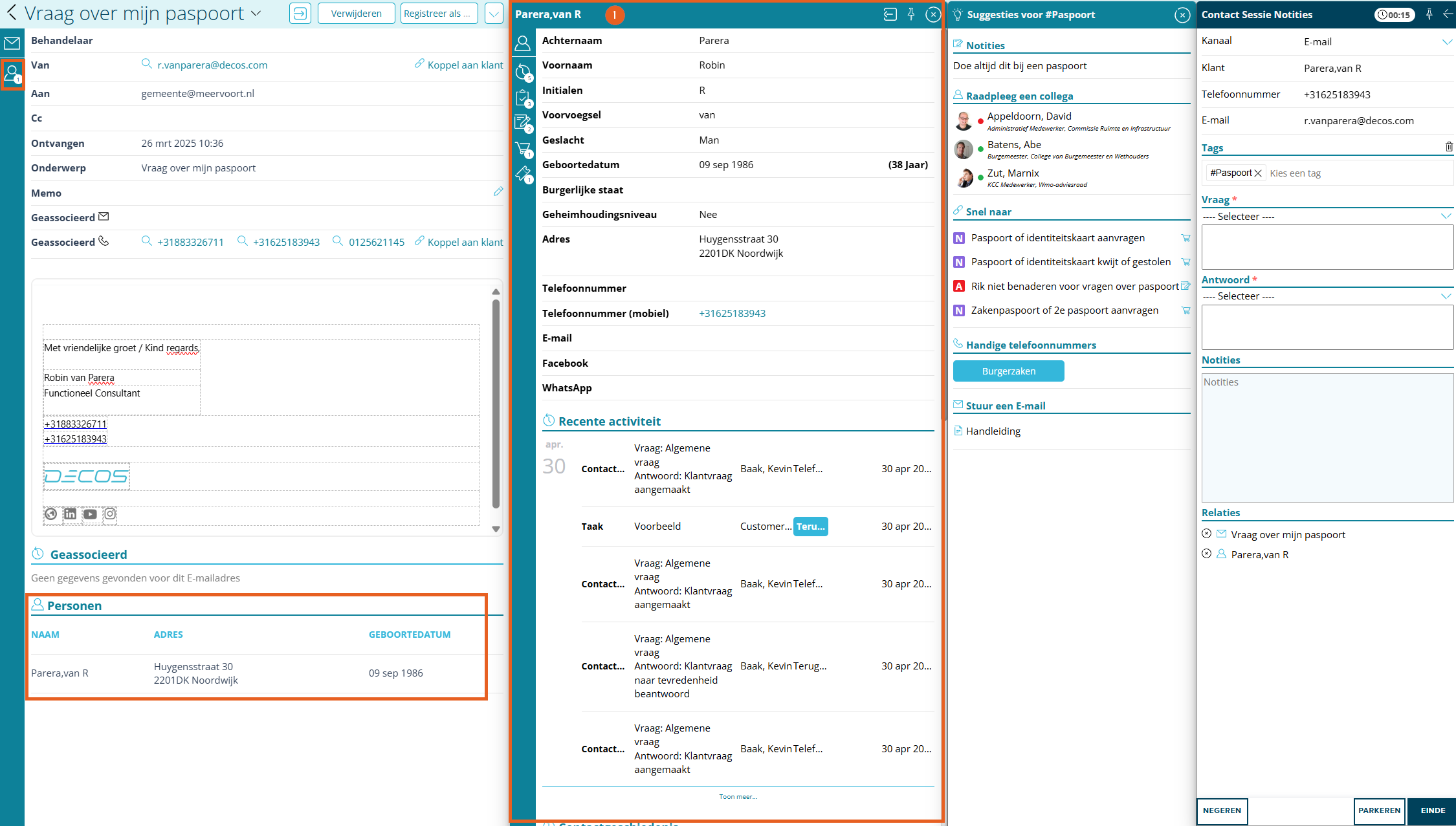Open the globe website icon in the signature
The image size is (1456, 826).
pyautogui.click(x=50, y=514)
